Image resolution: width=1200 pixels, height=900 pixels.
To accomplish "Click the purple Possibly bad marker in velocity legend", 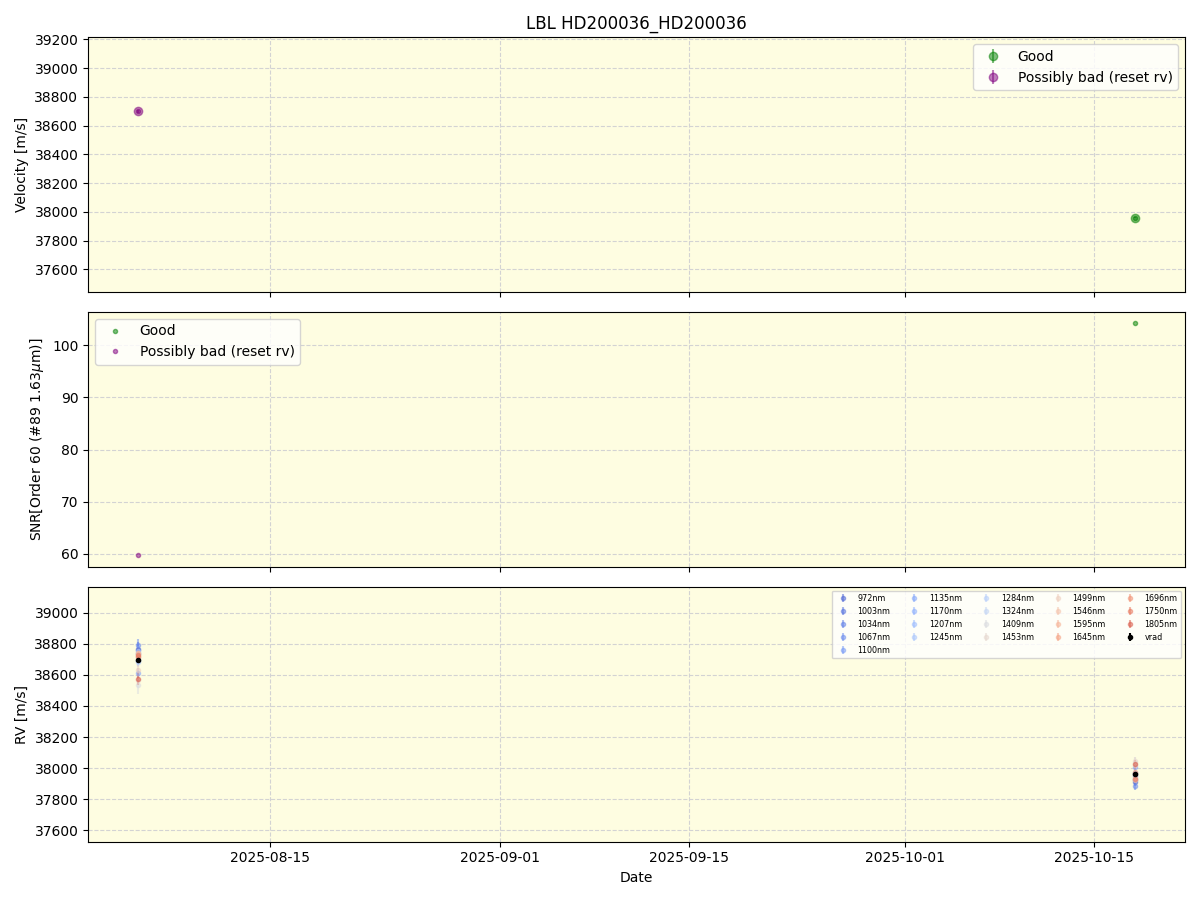I will pyautogui.click(x=993, y=77).
